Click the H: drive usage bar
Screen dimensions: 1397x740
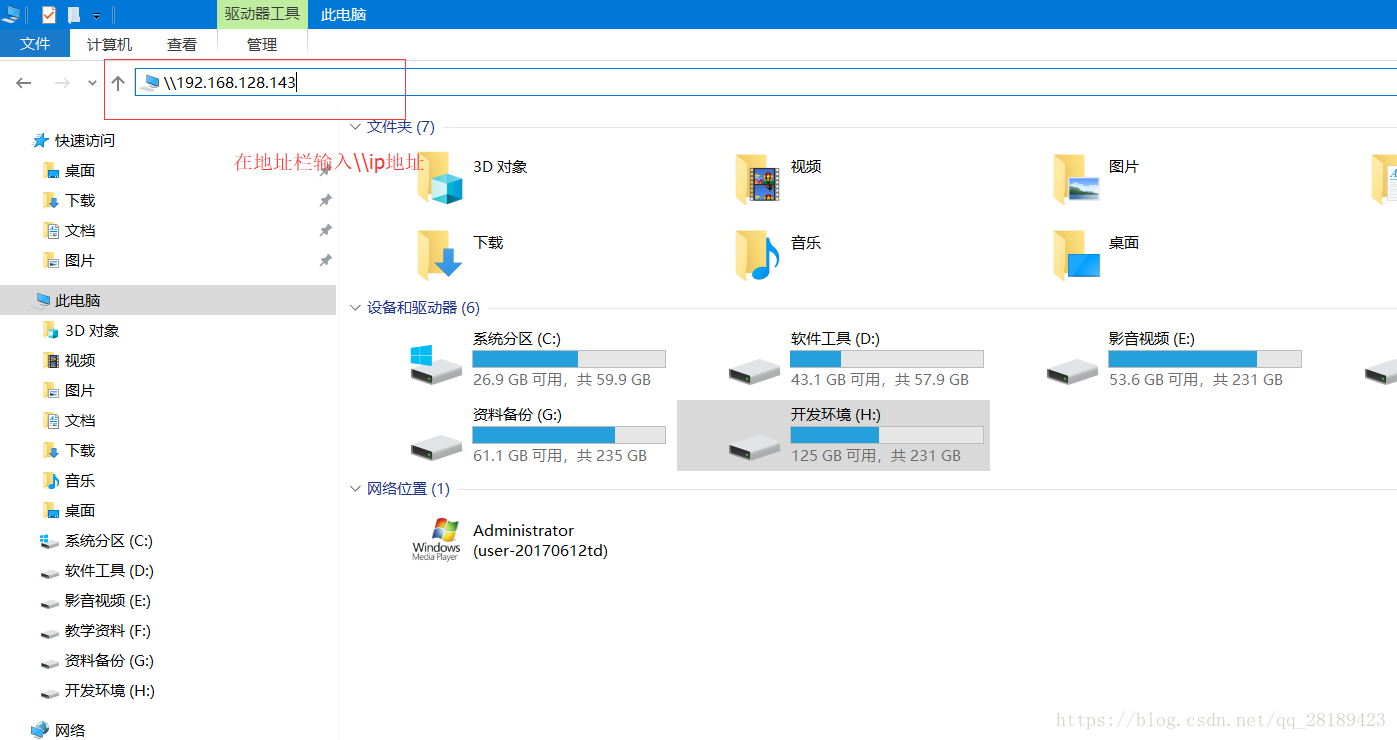coord(887,435)
